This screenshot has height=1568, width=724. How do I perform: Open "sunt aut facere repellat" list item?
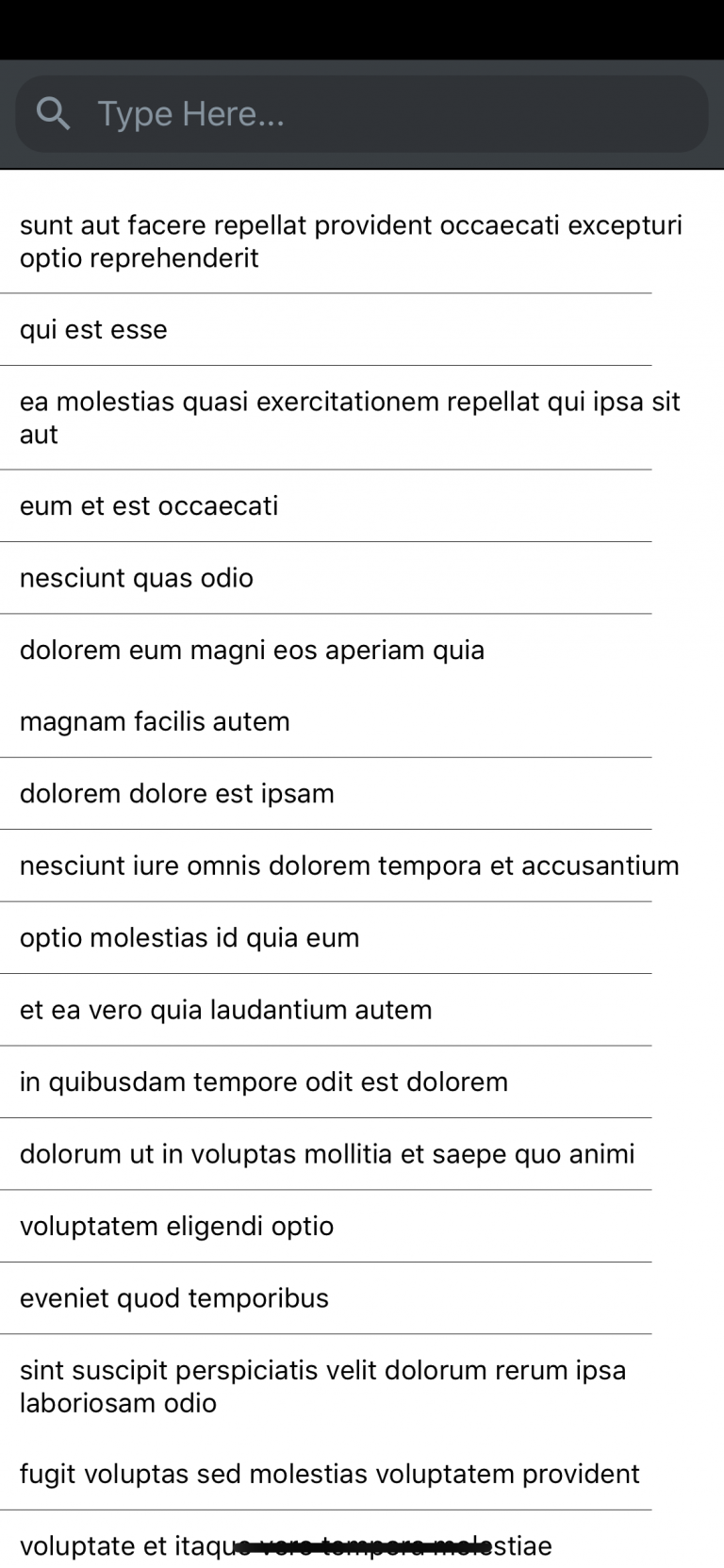pos(351,241)
